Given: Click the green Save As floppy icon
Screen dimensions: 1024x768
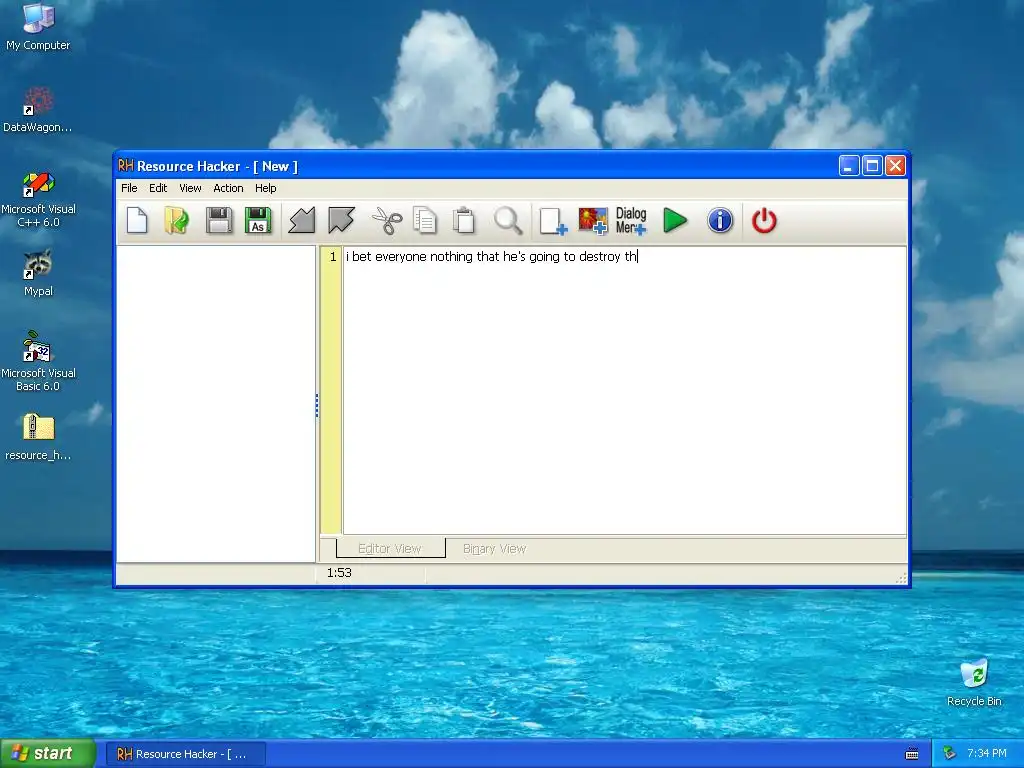Looking at the screenshot, I should (258, 221).
